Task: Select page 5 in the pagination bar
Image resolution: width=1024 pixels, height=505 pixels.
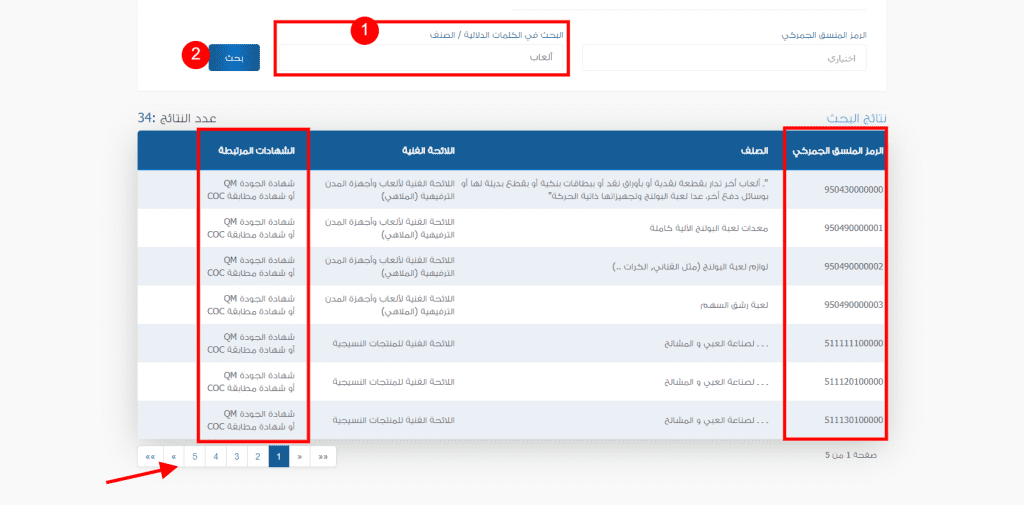Action: 194,457
